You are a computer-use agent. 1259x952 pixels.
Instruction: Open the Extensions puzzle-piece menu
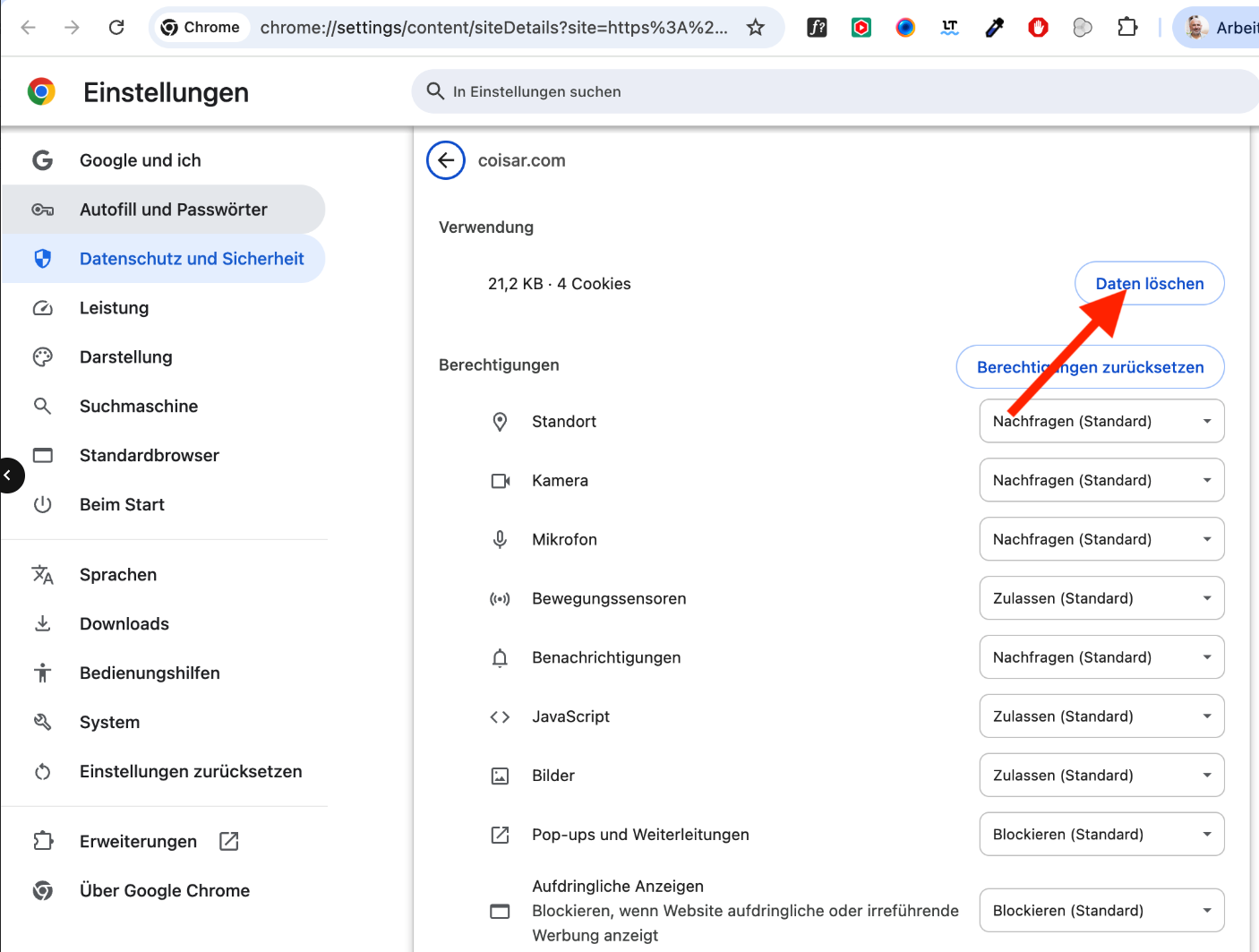coord(1127,28)
